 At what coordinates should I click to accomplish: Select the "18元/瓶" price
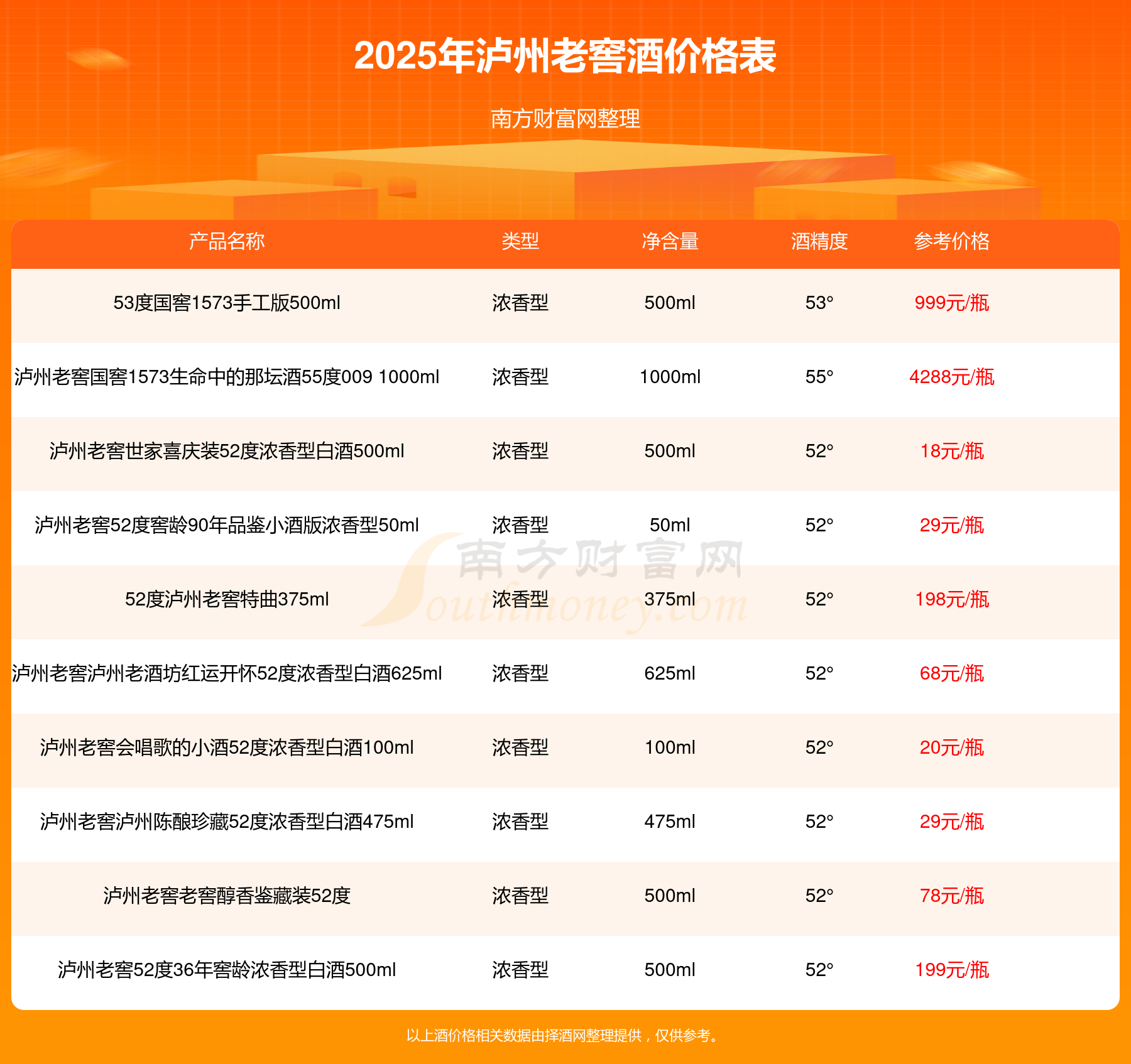pyautogui.click(x=952, y=451)
